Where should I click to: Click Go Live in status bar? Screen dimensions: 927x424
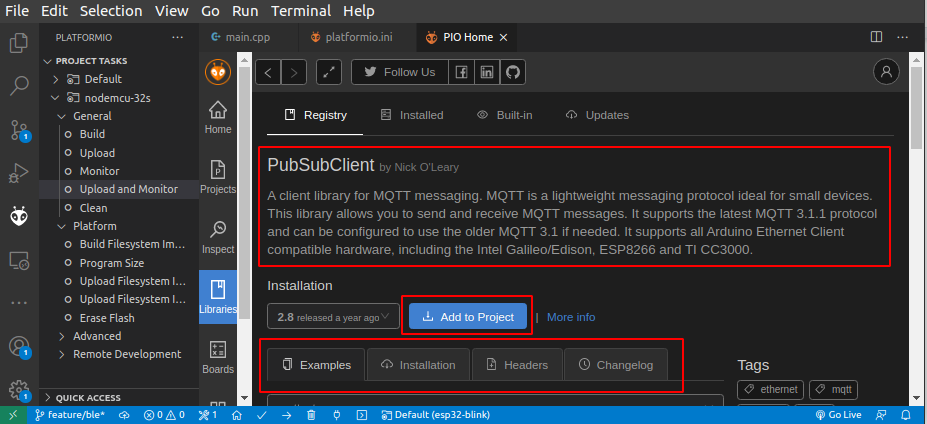[x=838, y=415]
